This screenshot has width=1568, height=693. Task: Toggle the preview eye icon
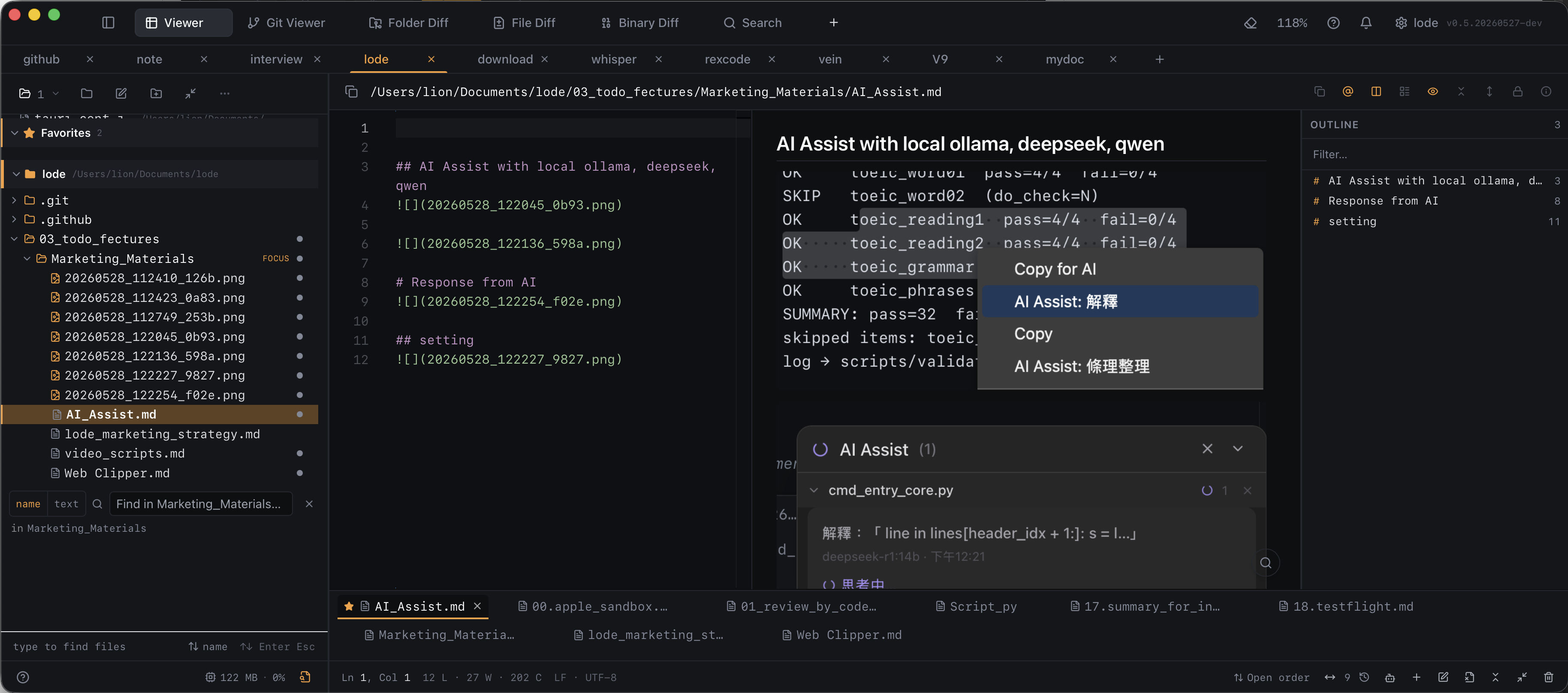coord(1432,91)
